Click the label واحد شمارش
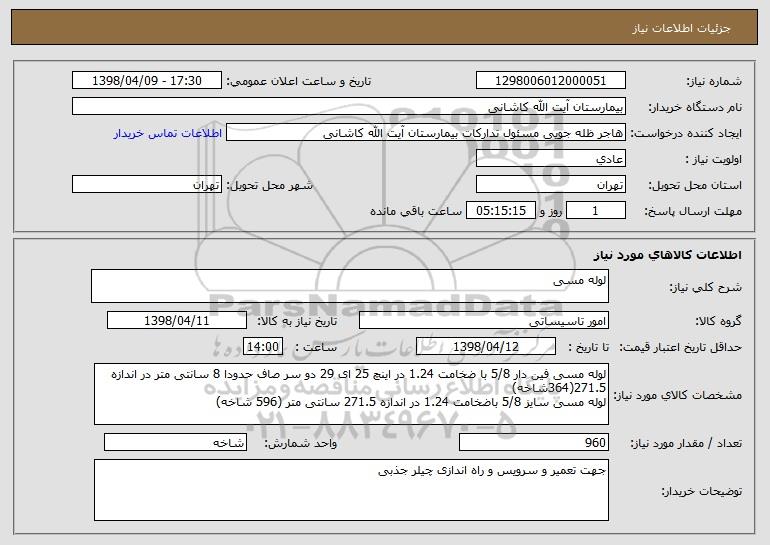This screenshot has width=770, height=545. coord(301,443)
